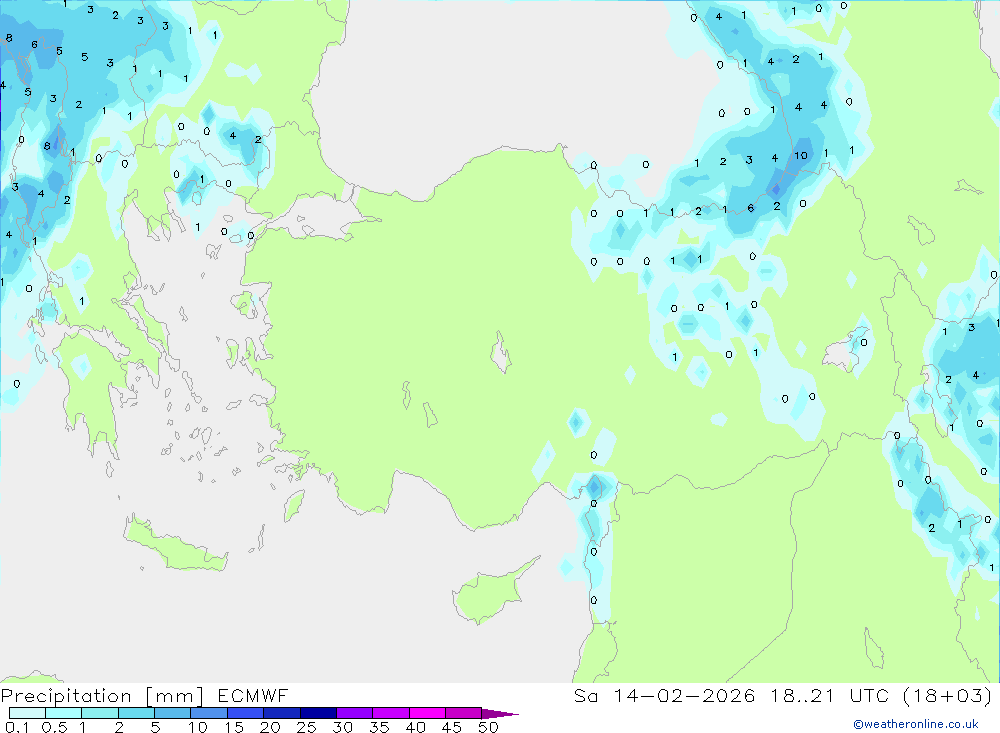Click the 30–35 mm violet legend swatch
Screen dimensions: 1000x733
[x=355, y=713]
